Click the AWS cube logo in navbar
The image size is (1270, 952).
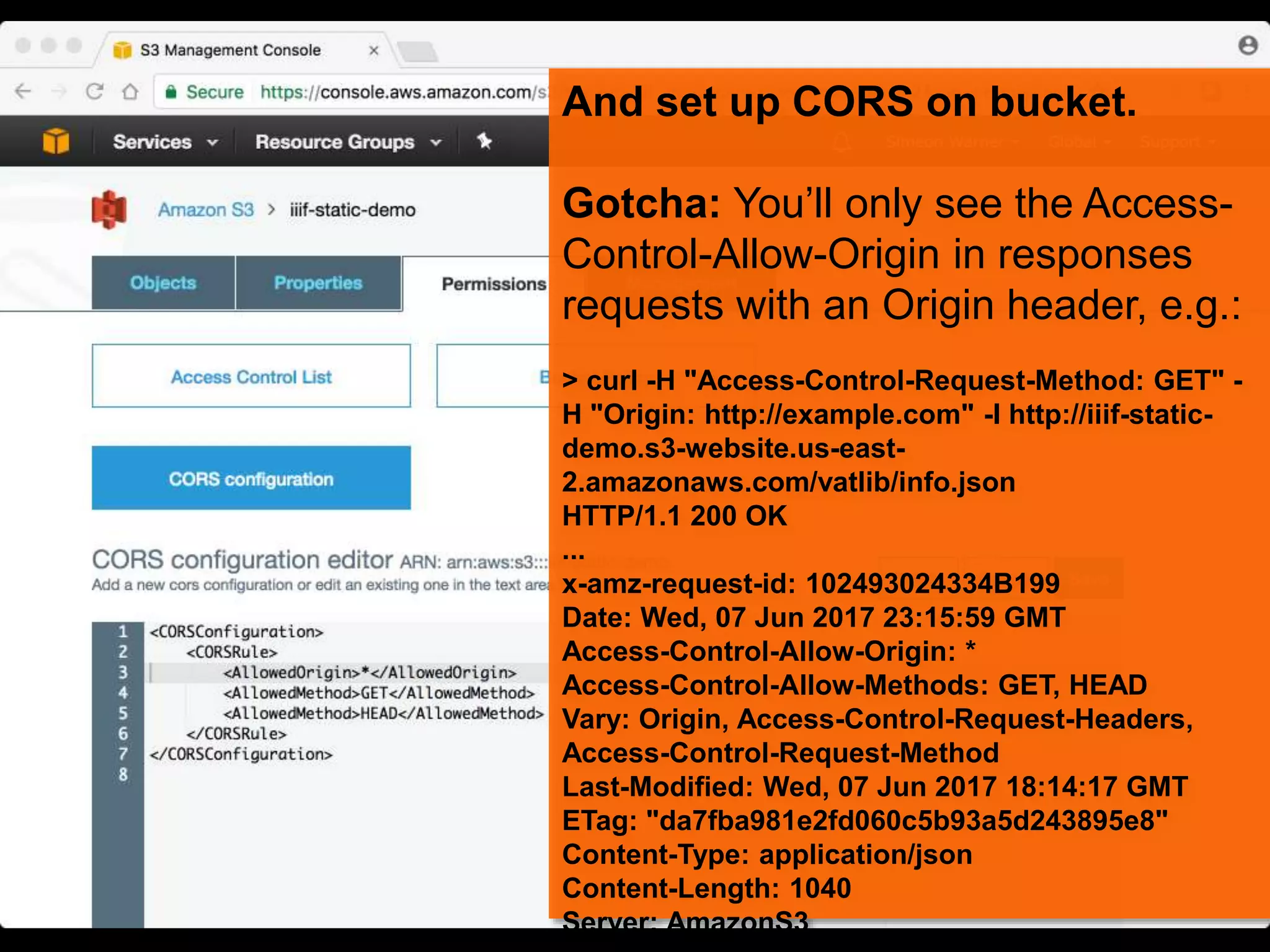(x=56, y=141)
